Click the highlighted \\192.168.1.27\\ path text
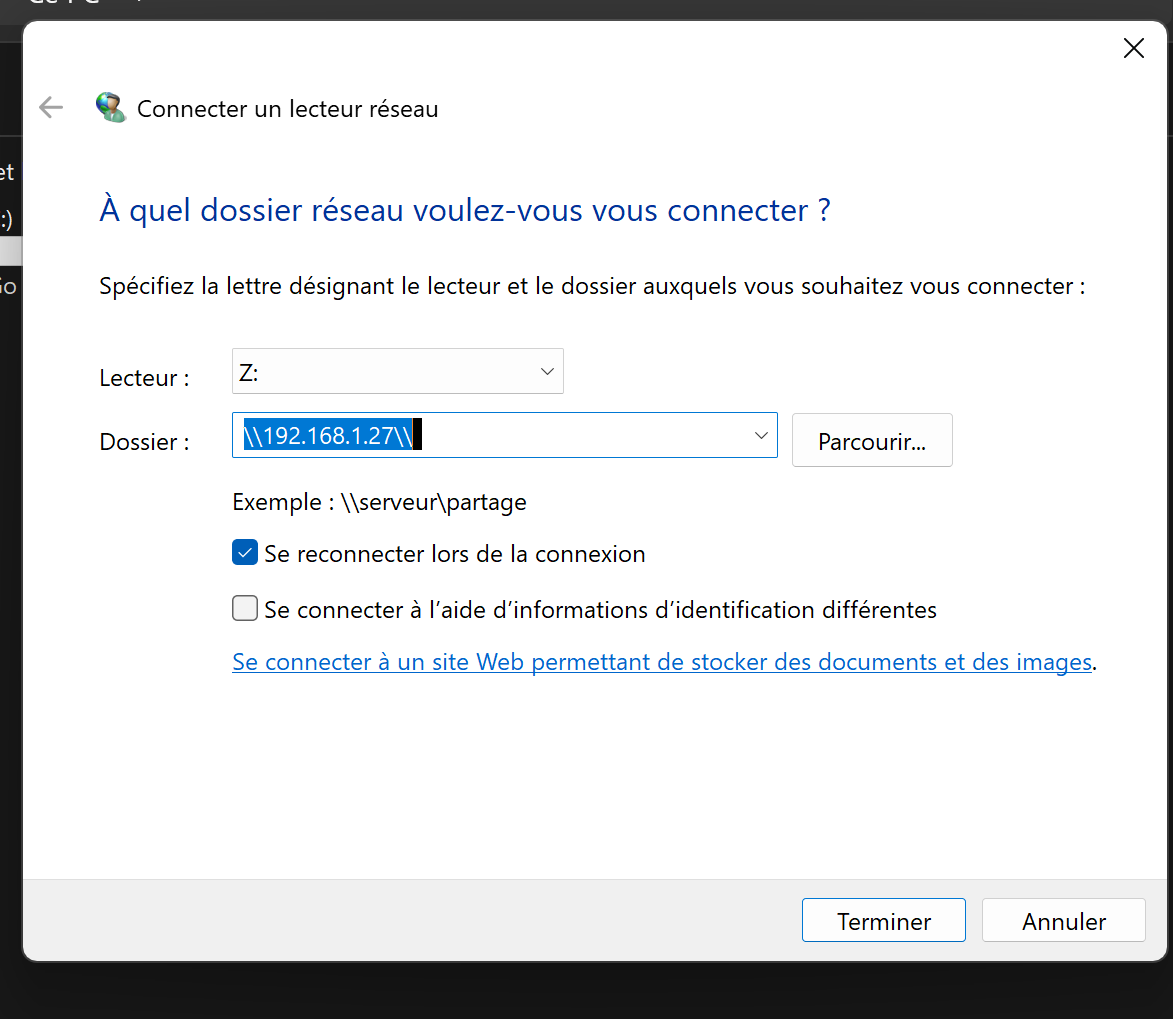This screenshot has width=1173, height=1019. tap(327, 436)
